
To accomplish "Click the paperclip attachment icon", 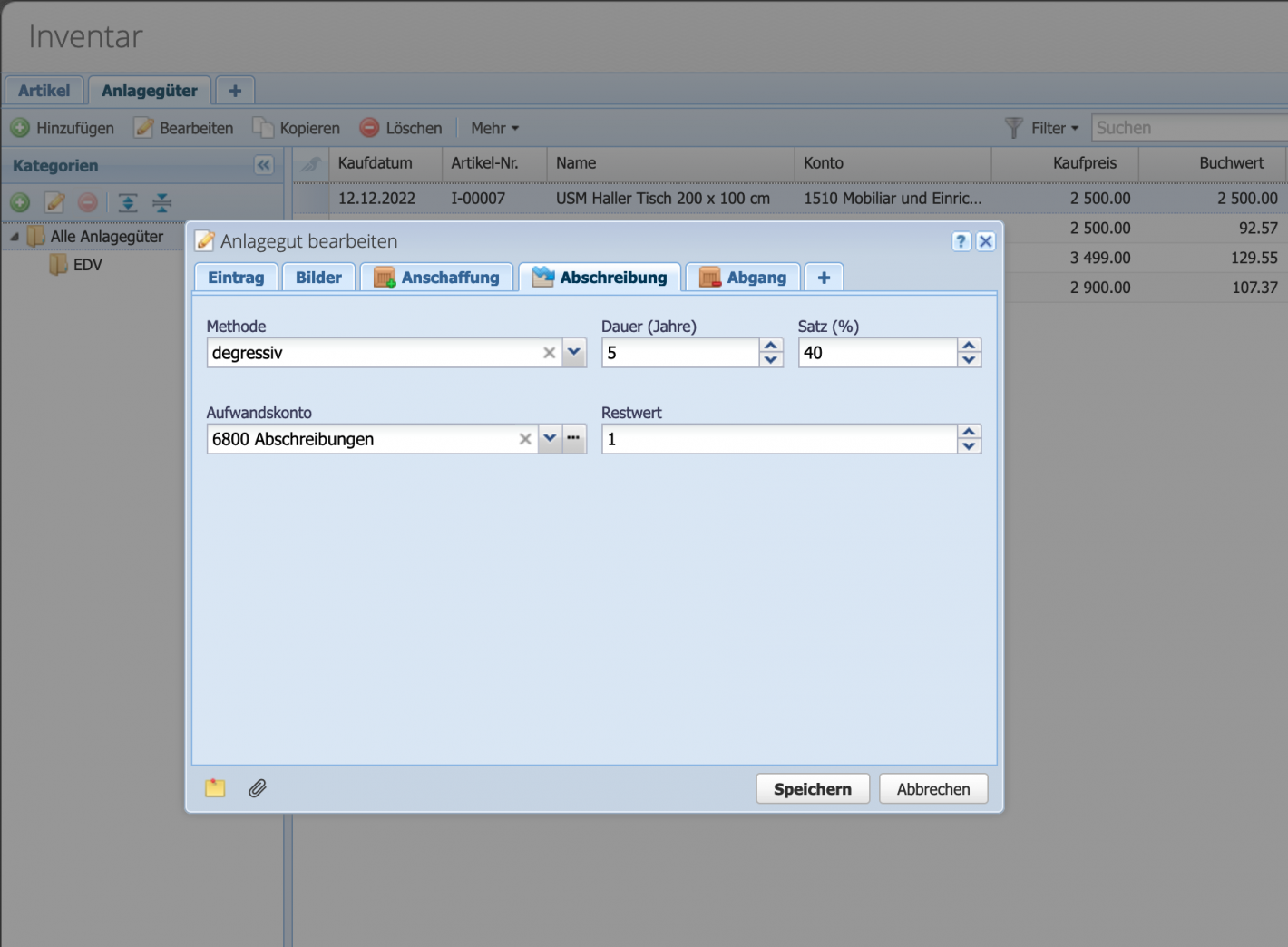I will (x=258, y=788).
